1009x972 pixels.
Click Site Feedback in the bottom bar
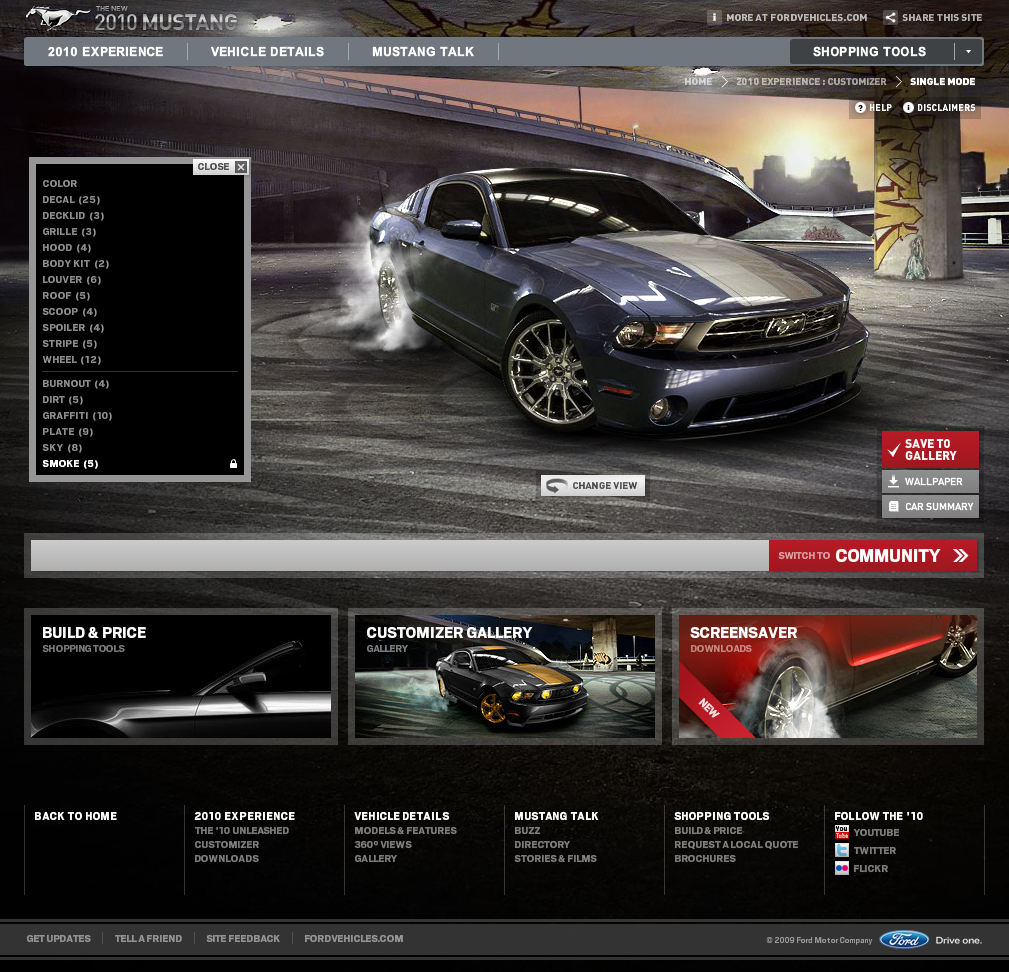pos(243,939)
